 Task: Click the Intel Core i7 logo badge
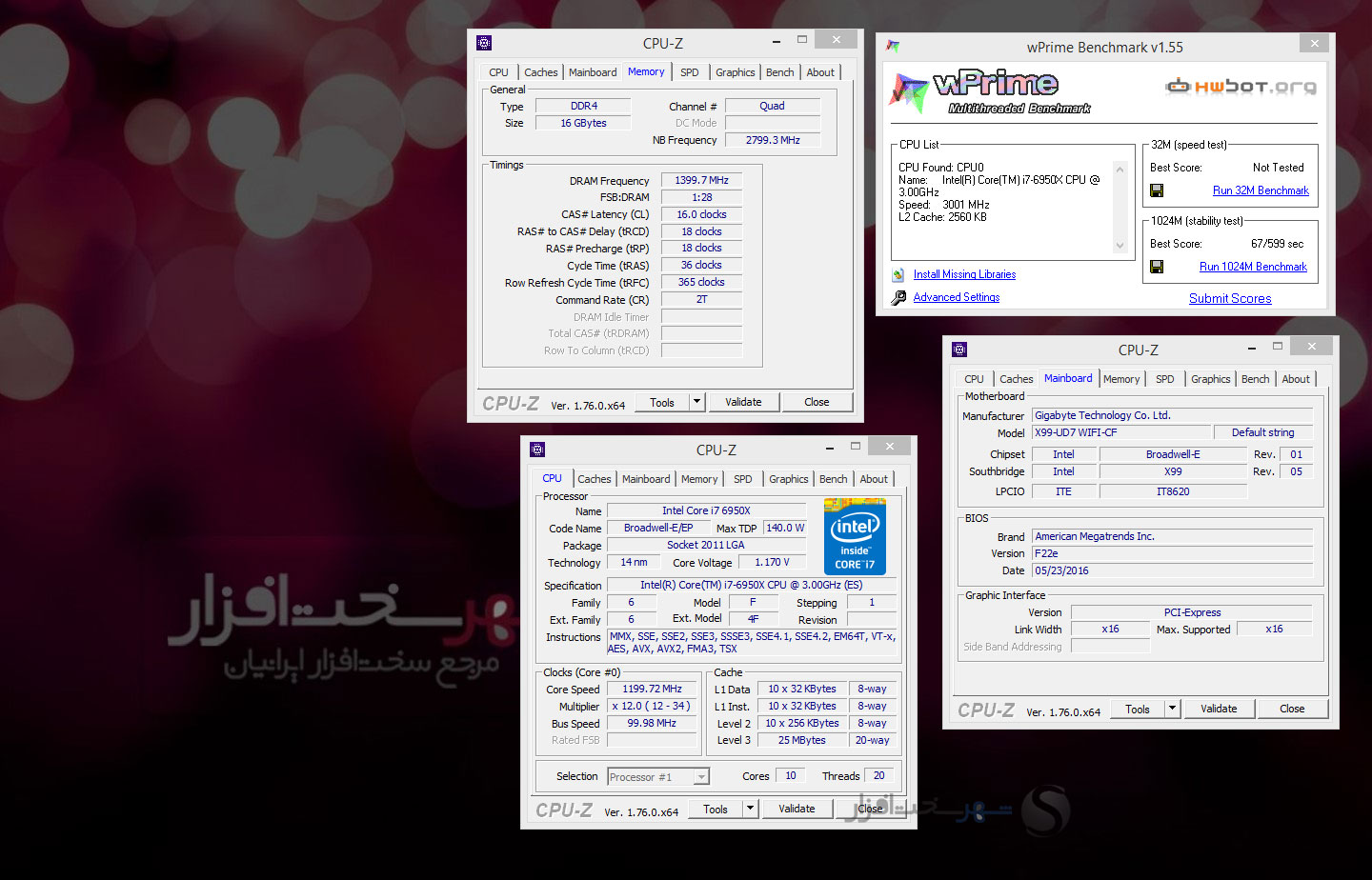855,537
